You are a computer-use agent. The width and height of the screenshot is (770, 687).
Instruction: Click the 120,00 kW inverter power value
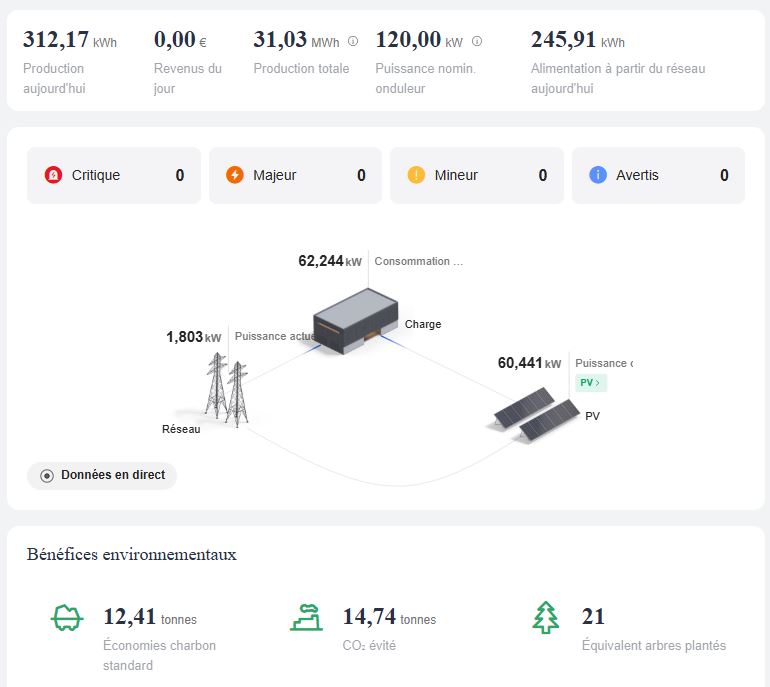(x=419, y=40)
